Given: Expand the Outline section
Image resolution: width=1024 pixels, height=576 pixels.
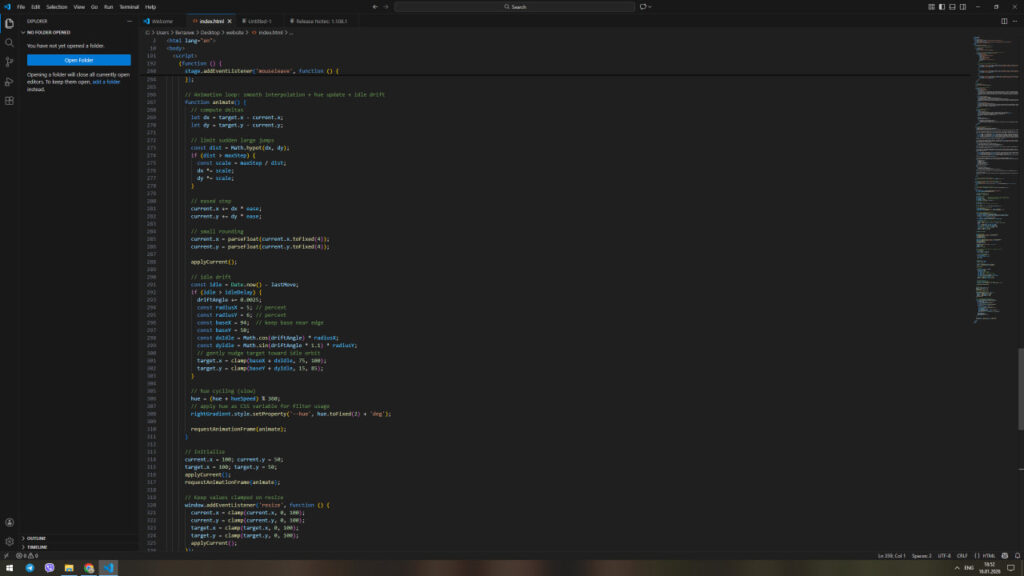Looking at the screenshot, I should point(36,538).
